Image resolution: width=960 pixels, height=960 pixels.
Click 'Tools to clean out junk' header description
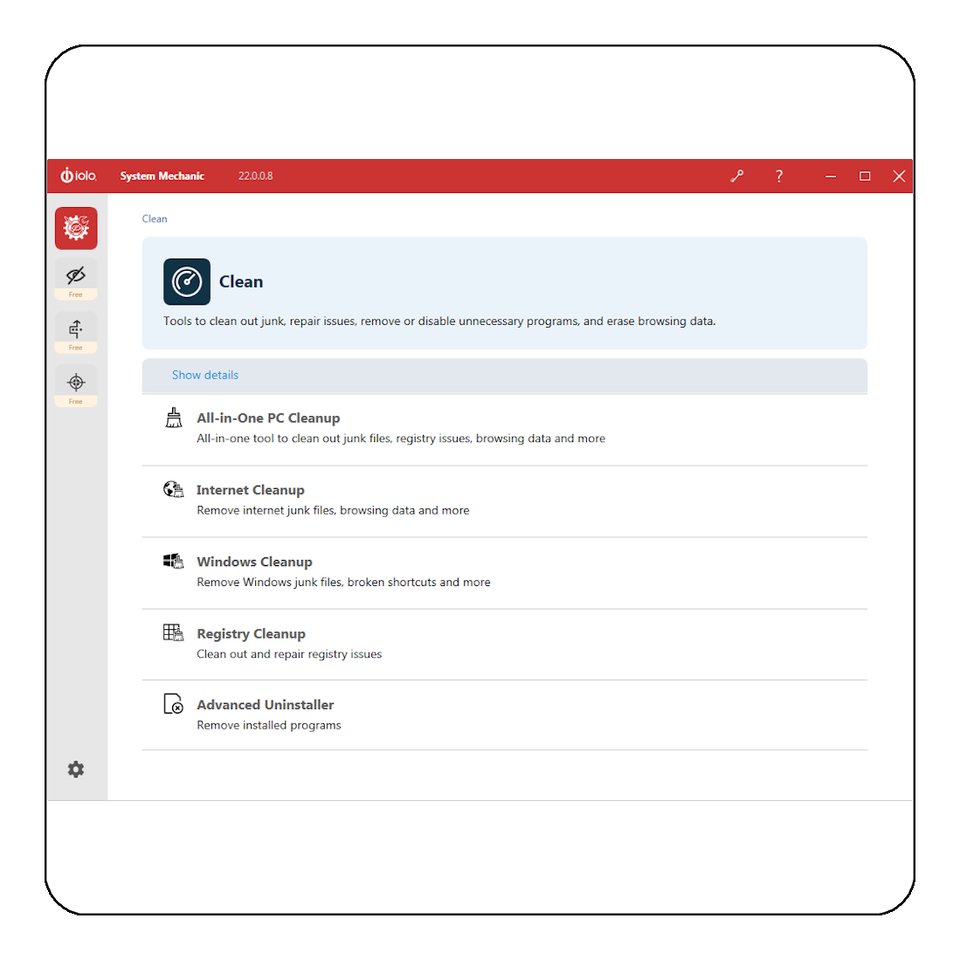tap(440, 321)
